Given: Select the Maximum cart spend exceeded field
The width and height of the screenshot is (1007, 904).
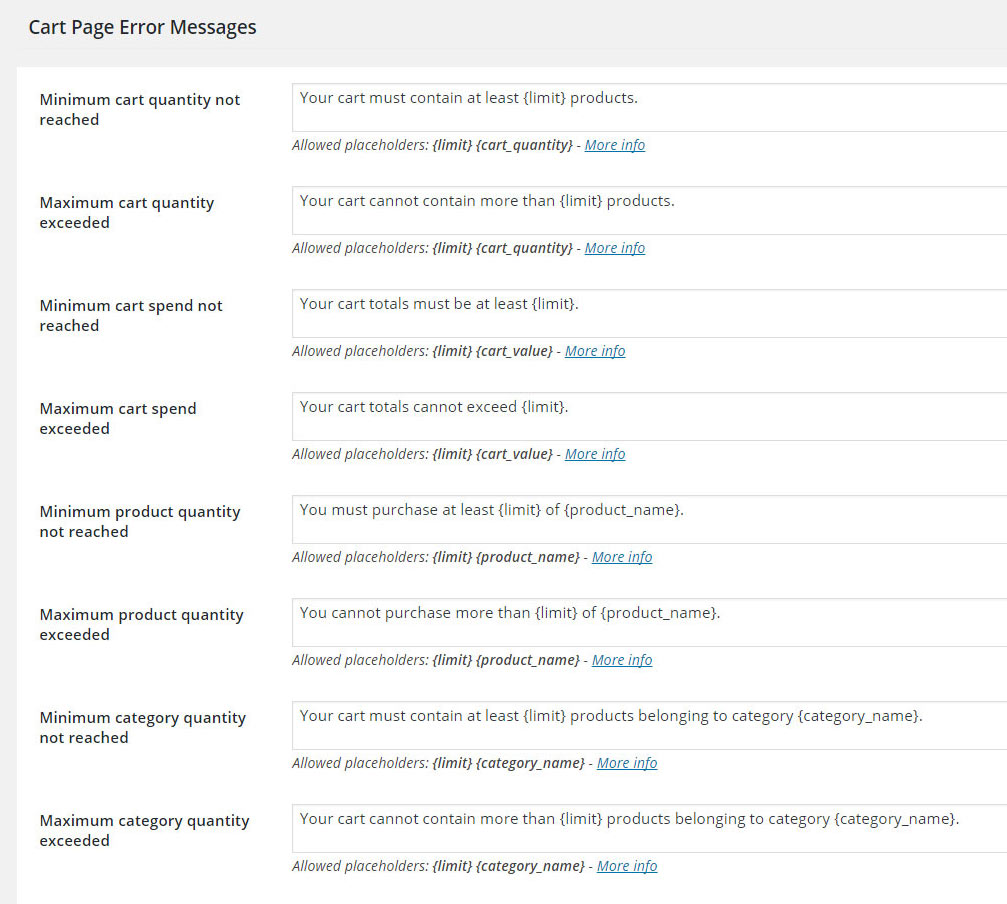Looking at the screenshot, I should [650, 416].
